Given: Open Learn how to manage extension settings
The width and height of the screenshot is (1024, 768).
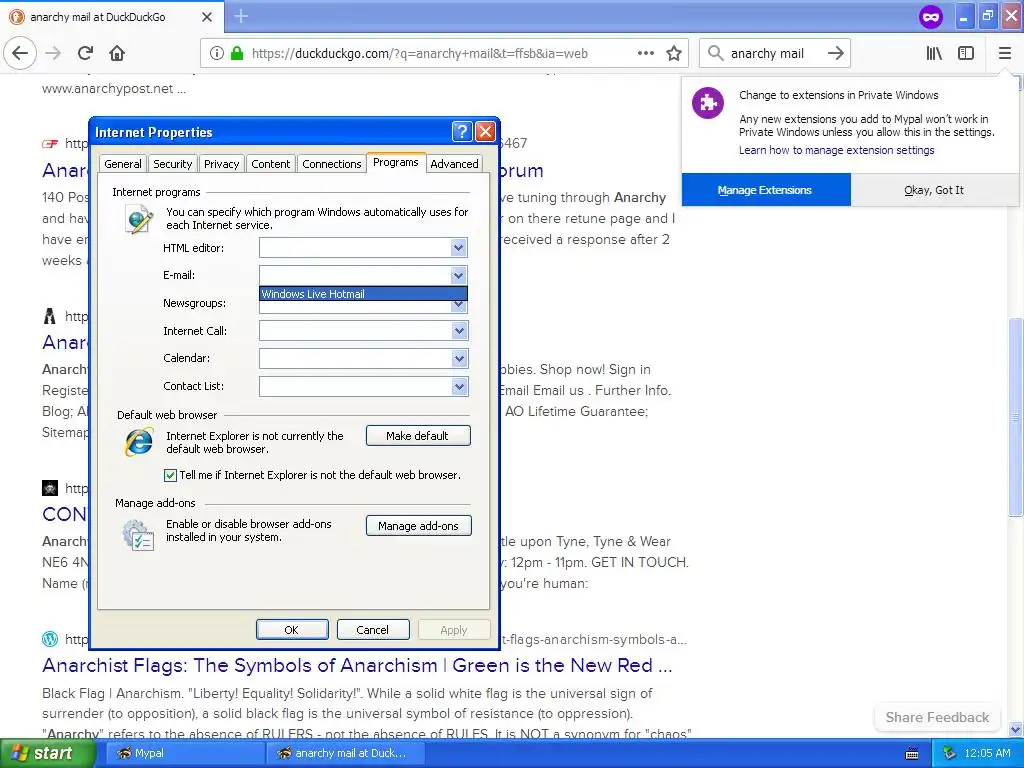Looking at the screenshot, I should [837, 150].
